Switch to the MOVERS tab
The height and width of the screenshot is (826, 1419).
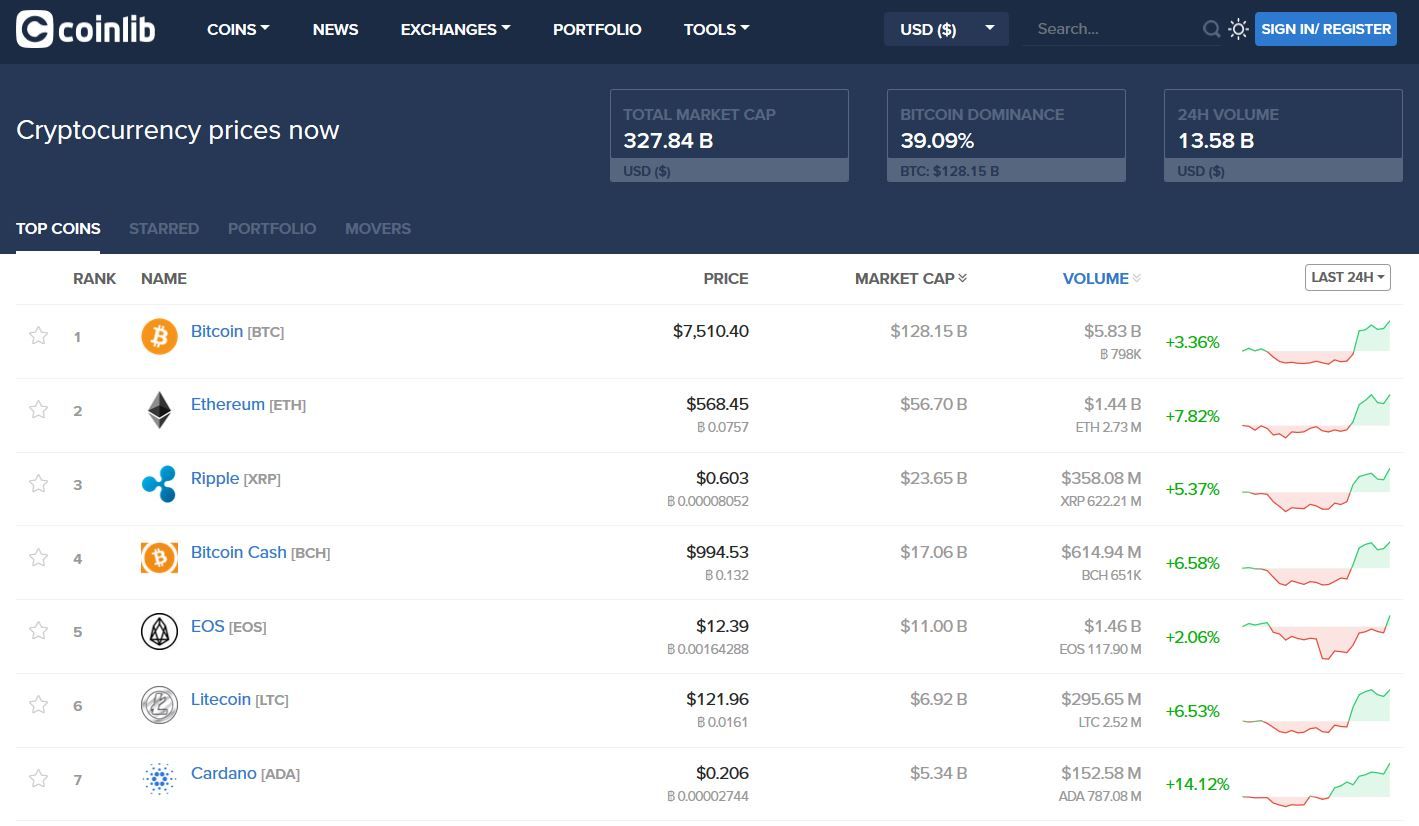(x=378, y=228)
